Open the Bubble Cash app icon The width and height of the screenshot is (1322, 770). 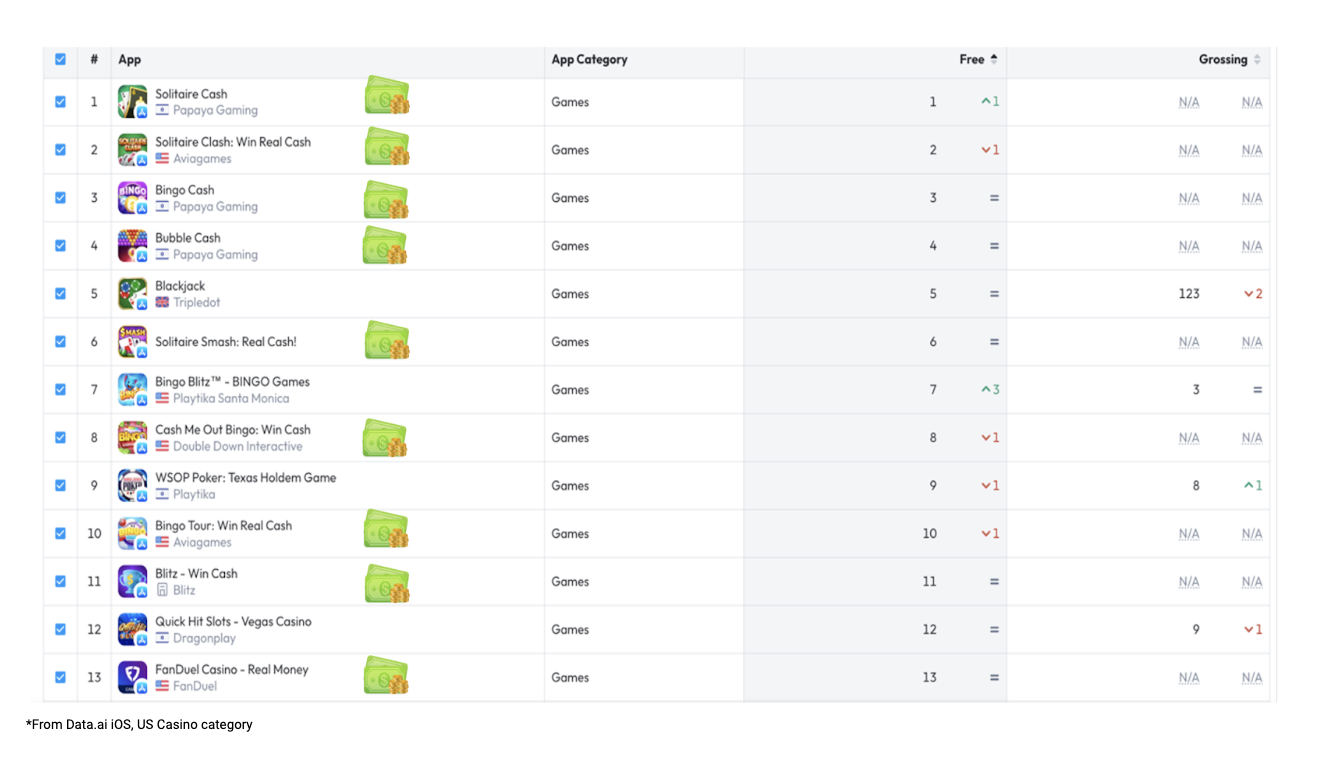pyautogui.click(x=133, y=246)
